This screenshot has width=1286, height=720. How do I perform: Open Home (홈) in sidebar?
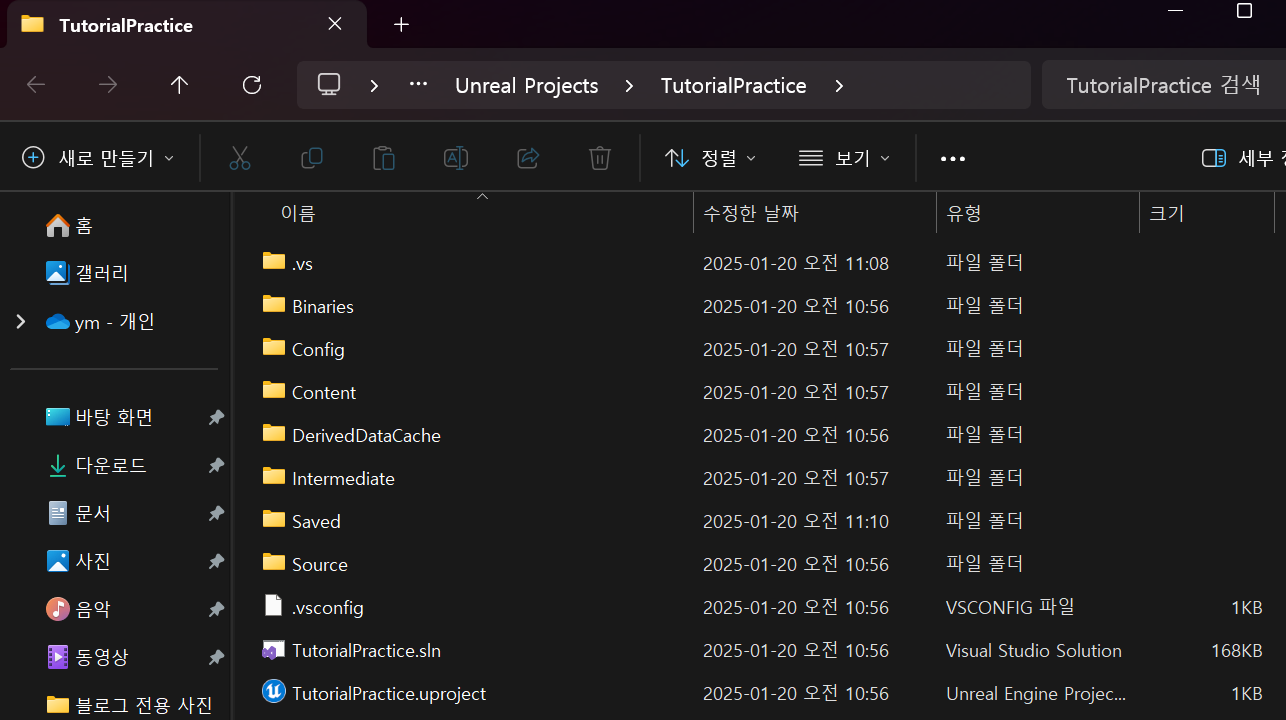(x=70, y=226)
